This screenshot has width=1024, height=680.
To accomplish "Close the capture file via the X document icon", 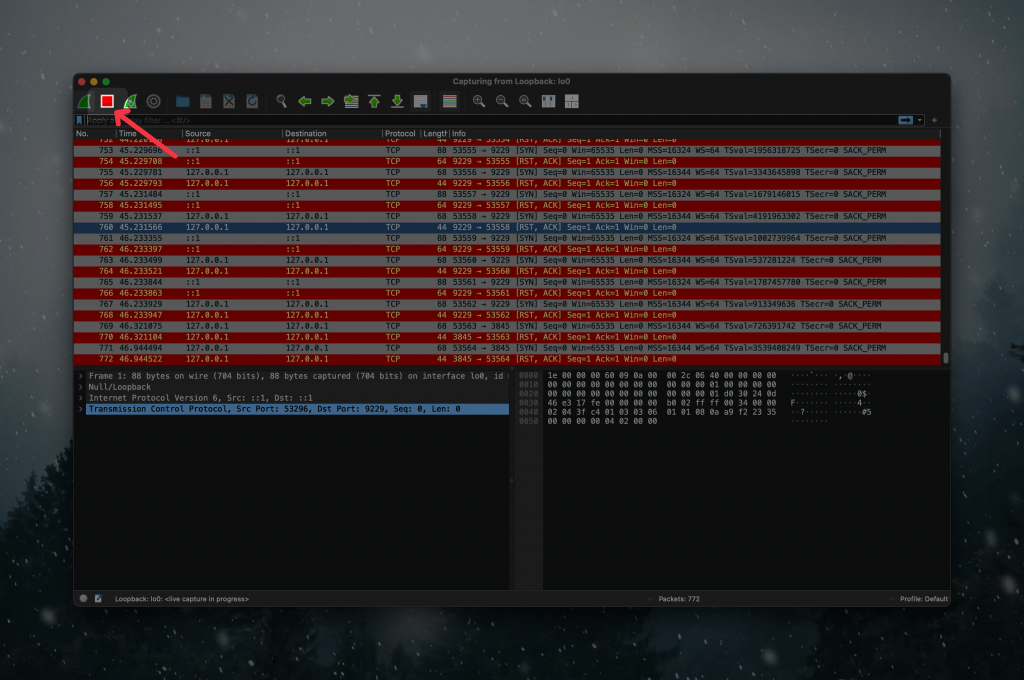I will pos(229,101).
